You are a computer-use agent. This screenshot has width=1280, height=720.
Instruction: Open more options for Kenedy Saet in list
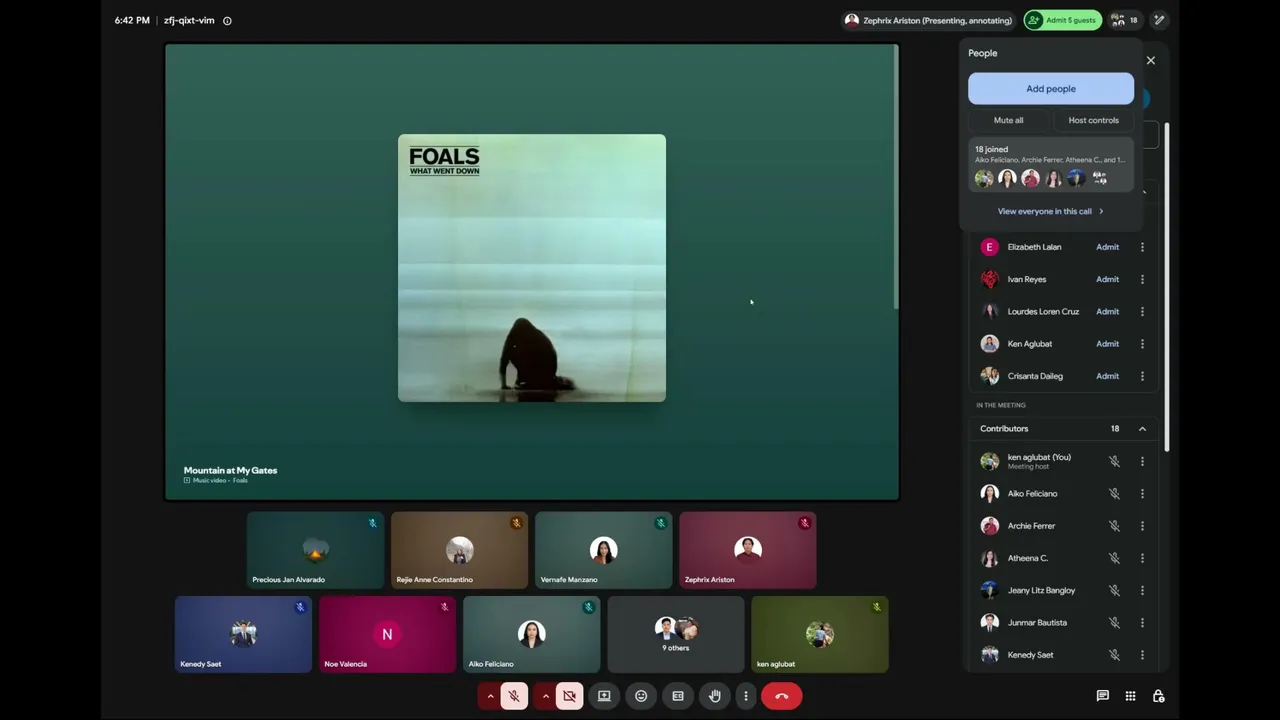tap(1142, 655)
